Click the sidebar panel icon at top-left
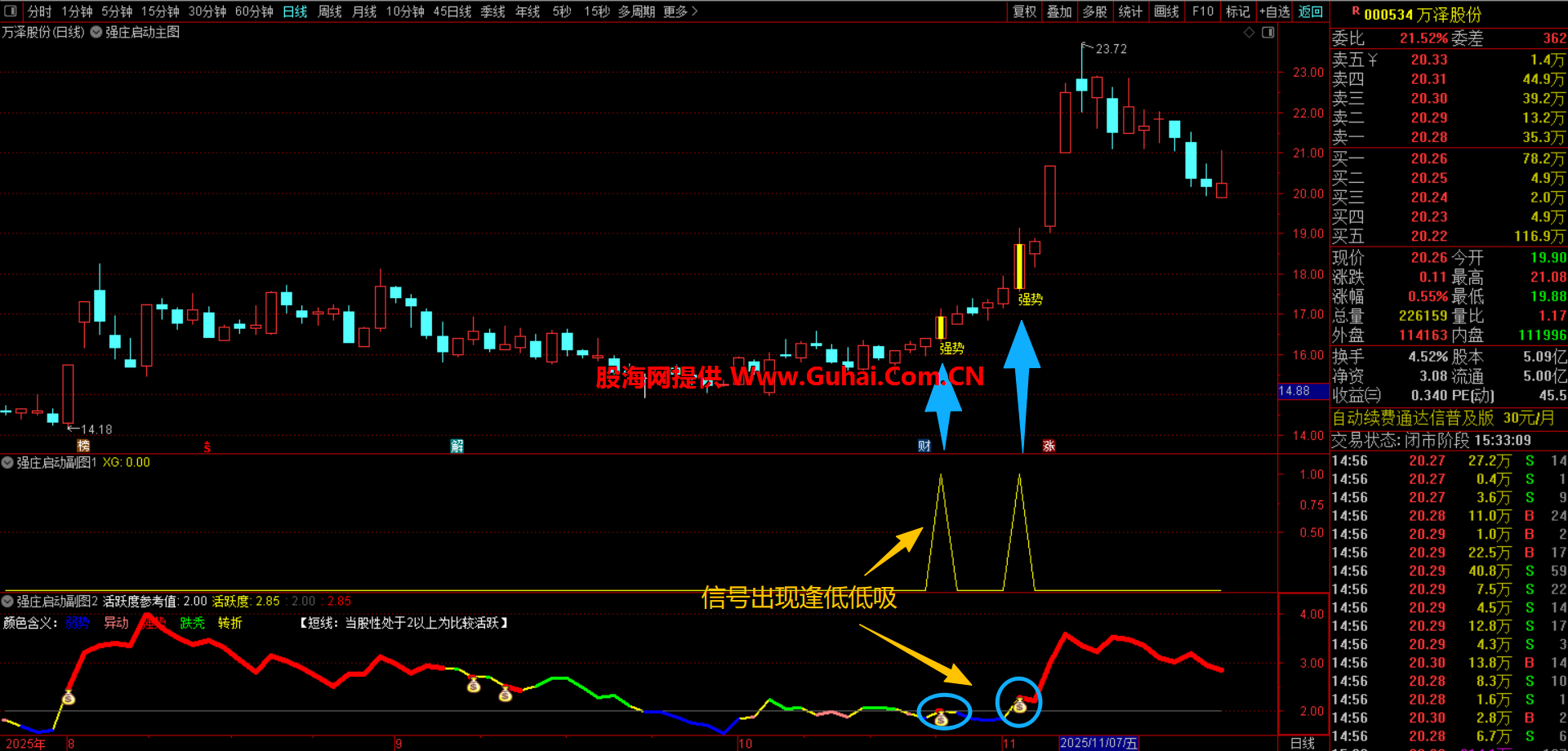 pos(11,11)
